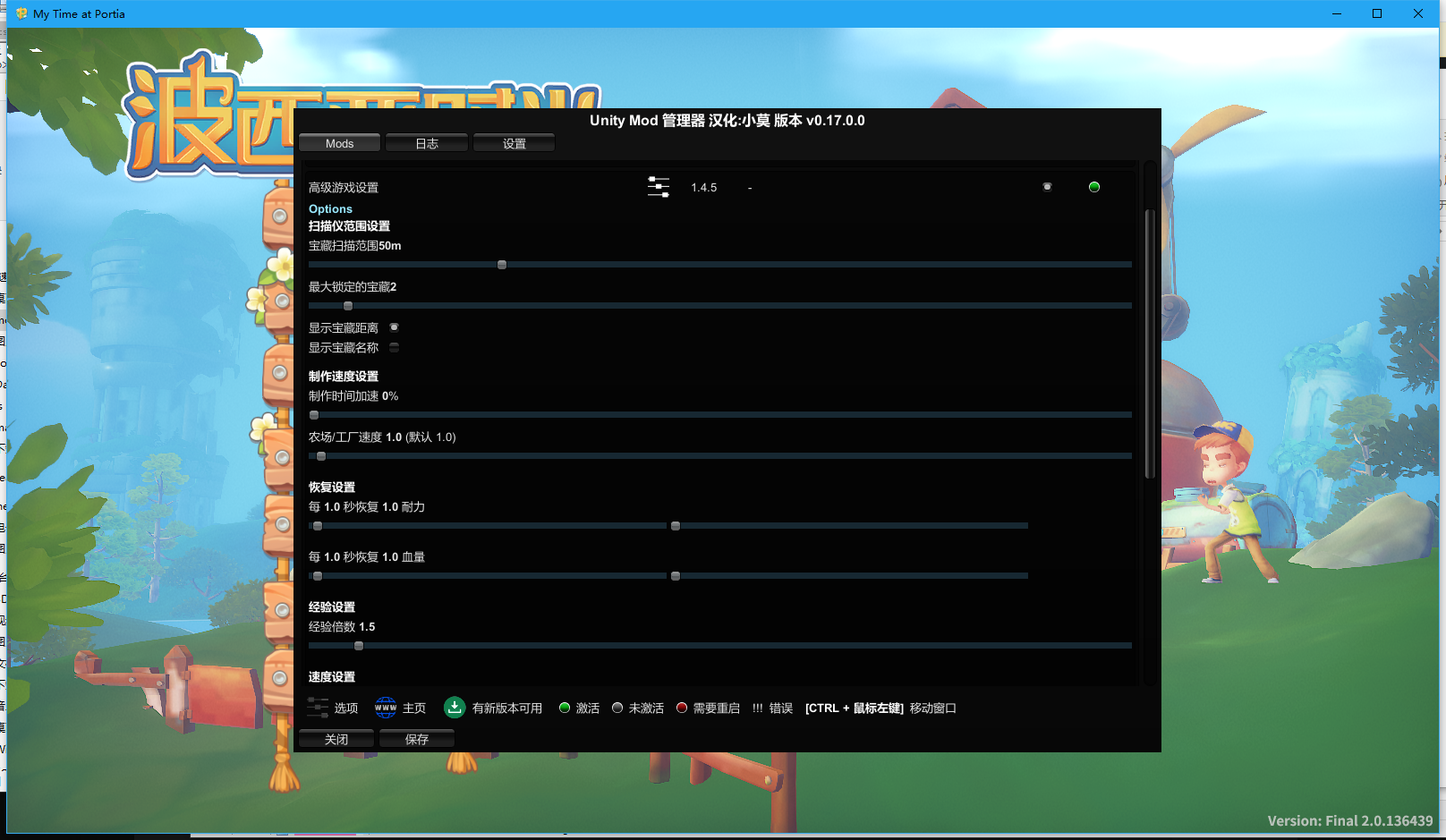Click the 经验设置 heading
This screenshot has width=1446, height=840.
pos(332,607)
